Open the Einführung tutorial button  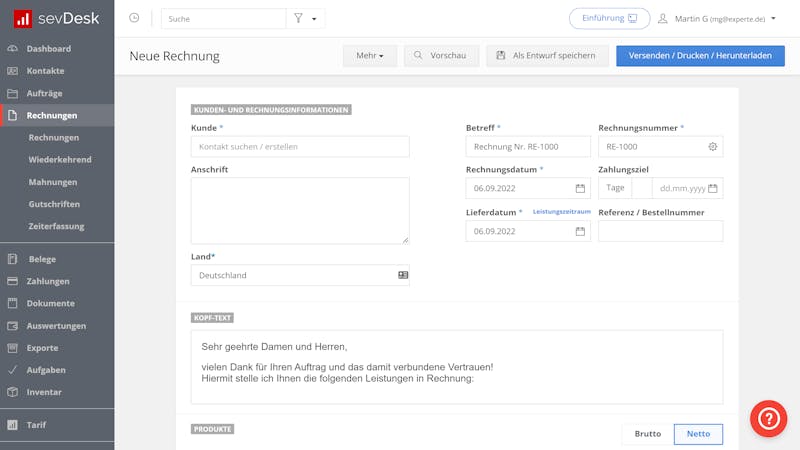pyautogui.click(x=609, y=18)
